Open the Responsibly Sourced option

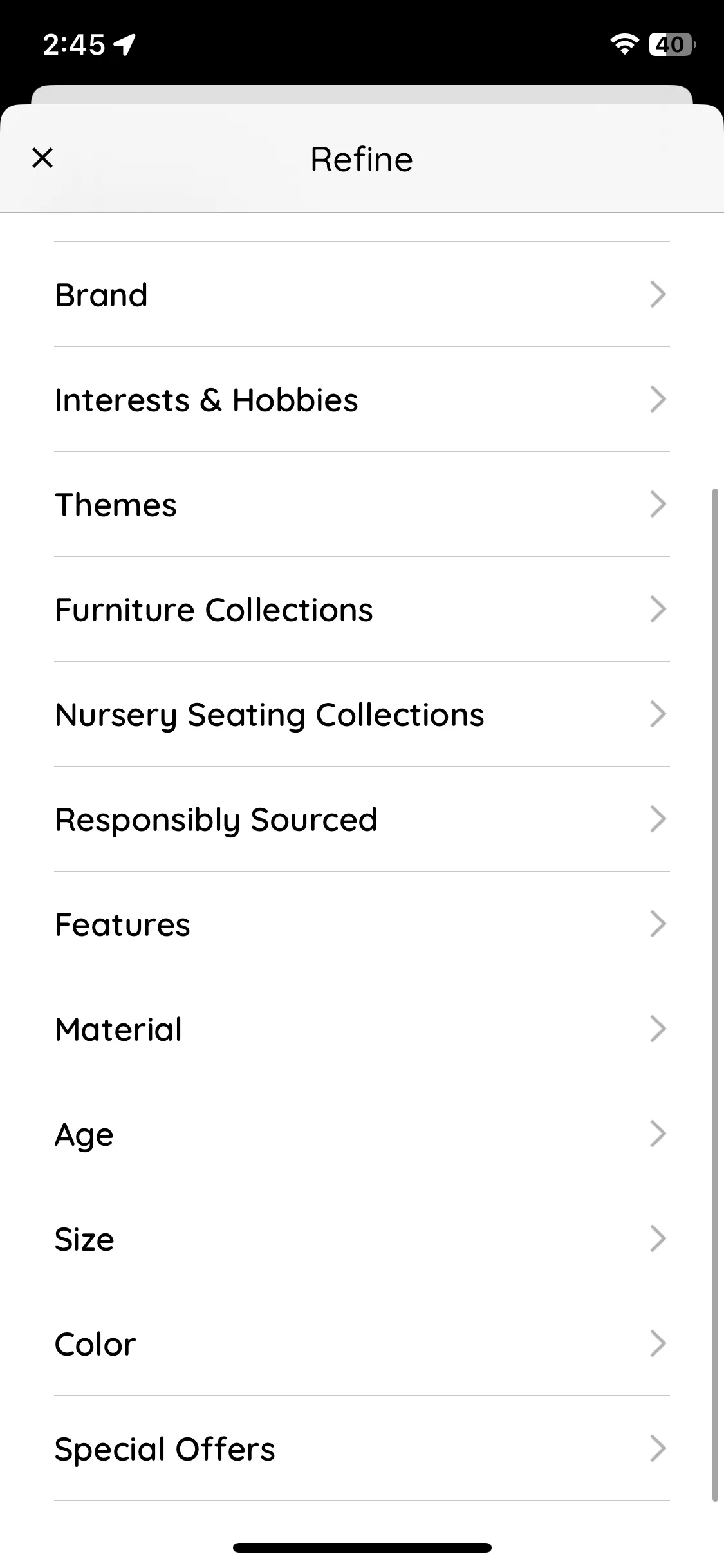click(362, 819)
